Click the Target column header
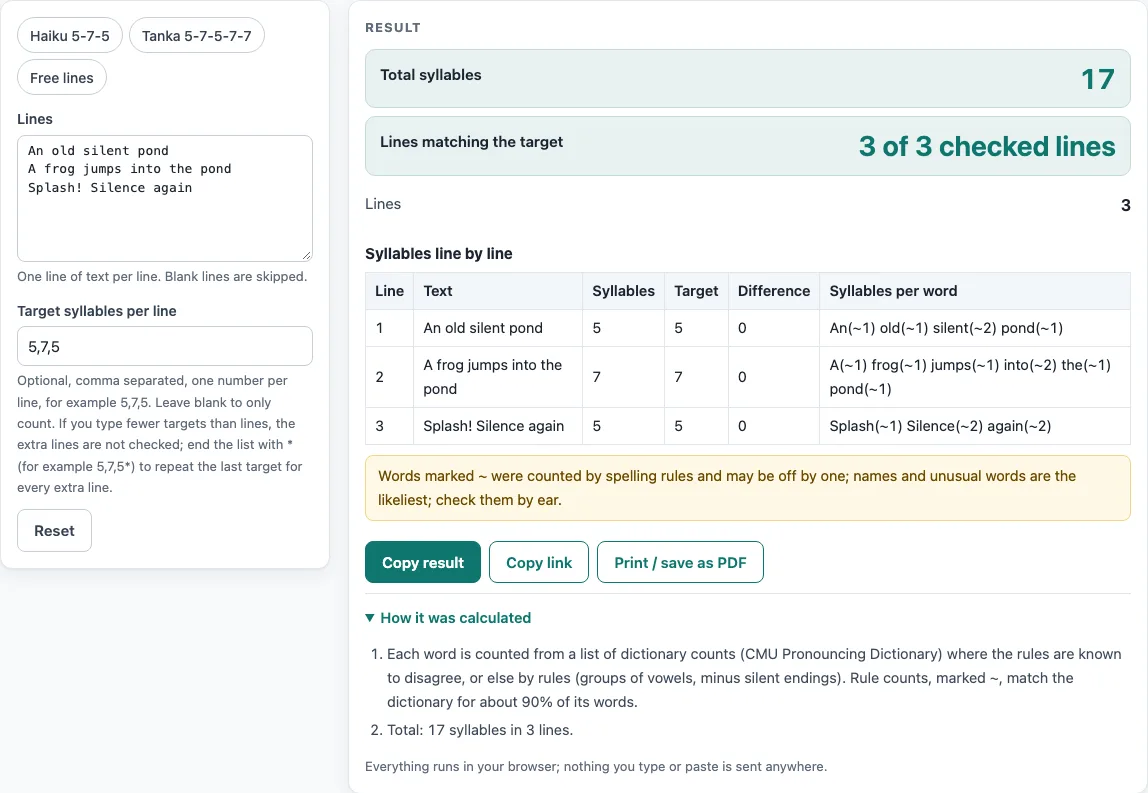Image resolution: width=1148 pixels, height=793 pixels. pyautogui.click(x=696, y=291)
